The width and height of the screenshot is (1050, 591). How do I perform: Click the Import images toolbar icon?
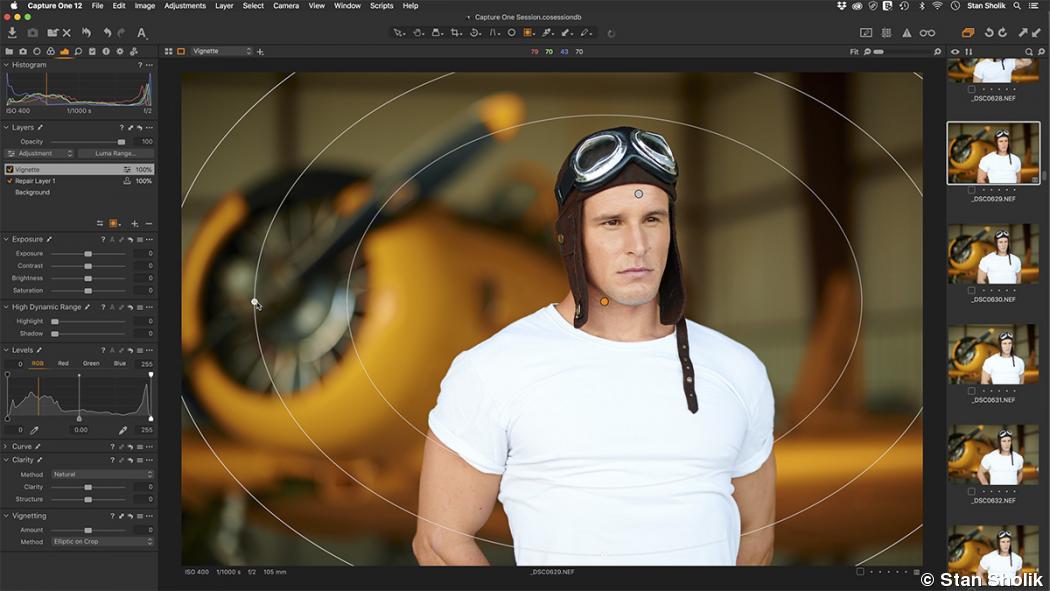coord(12,32)
